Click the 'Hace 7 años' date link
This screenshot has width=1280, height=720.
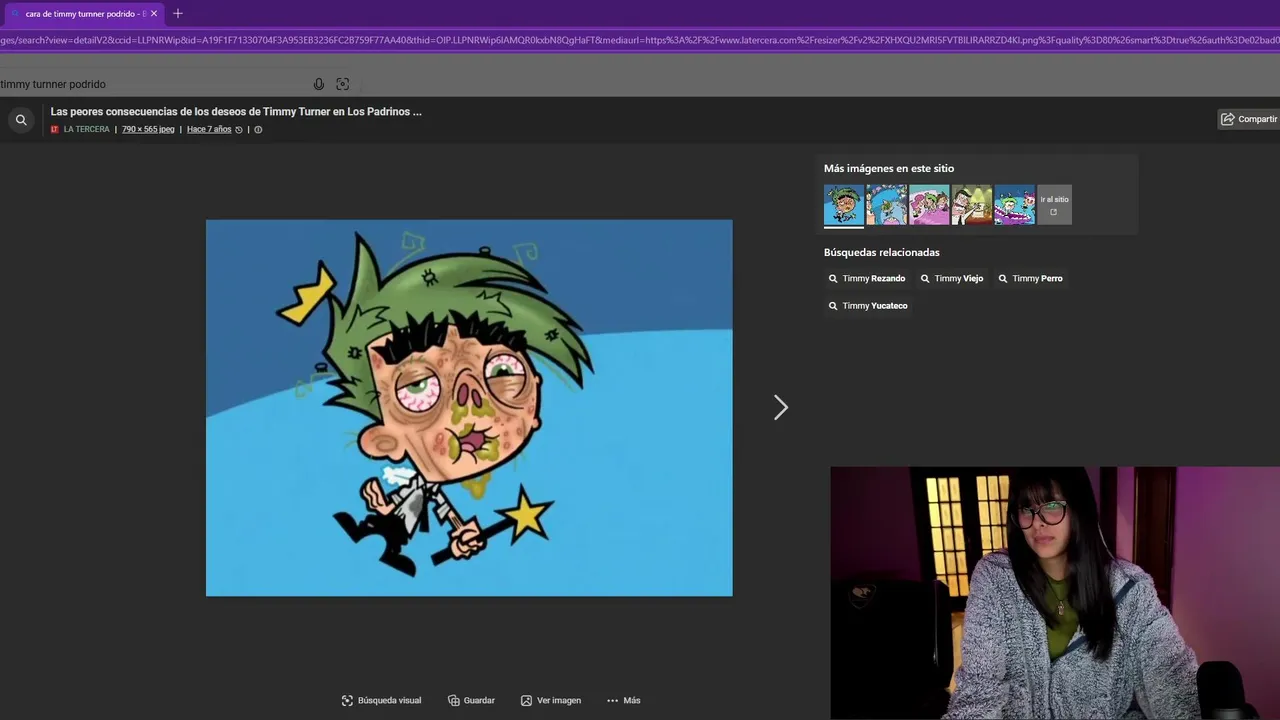209,129
